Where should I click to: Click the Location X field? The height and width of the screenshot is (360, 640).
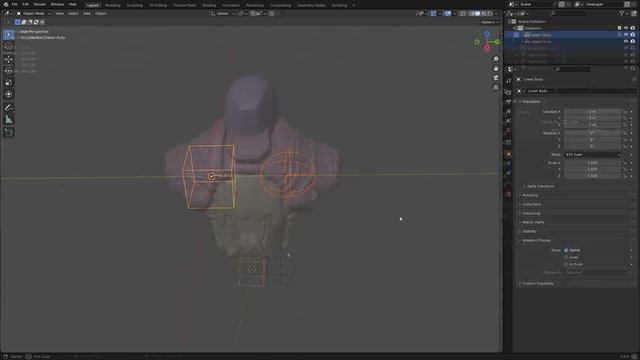[x=592, y=111]
